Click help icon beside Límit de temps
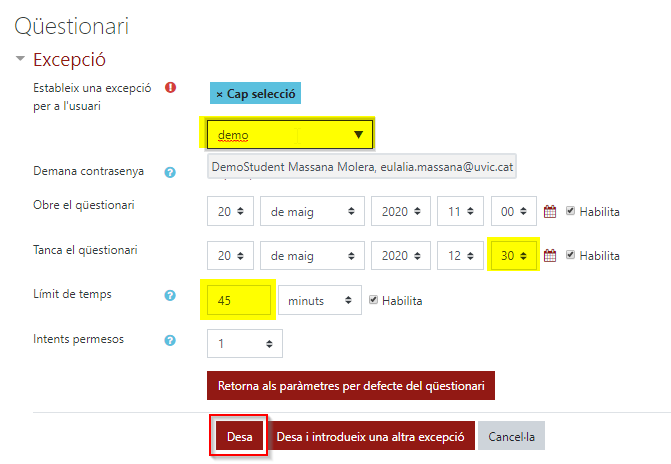Image resolution: width=671 pixels, height=464 pixels. point(170,296)
